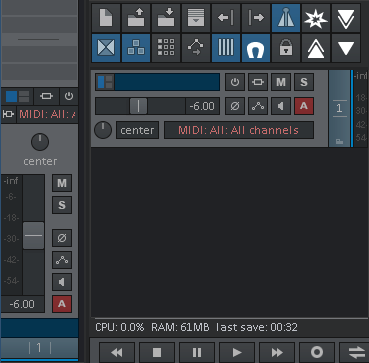369x363 pixels.
Task: Click the double up-triangle toolbar icon
Action: coord(316,48)
